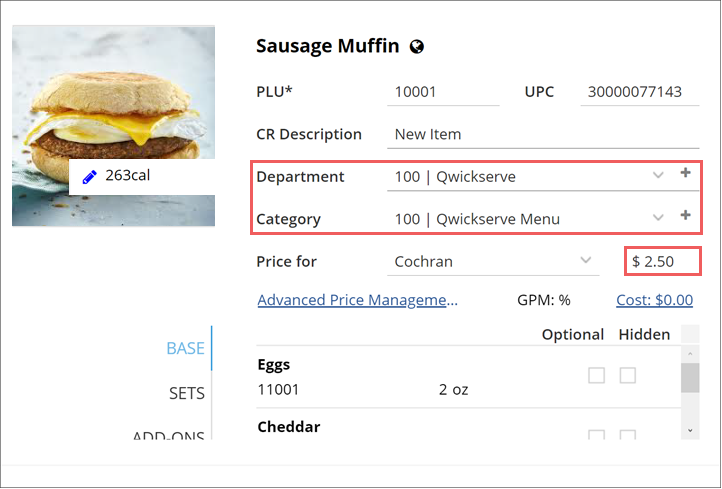
Task: Switch to the SETS tab
Action: [x=186, y=394]
